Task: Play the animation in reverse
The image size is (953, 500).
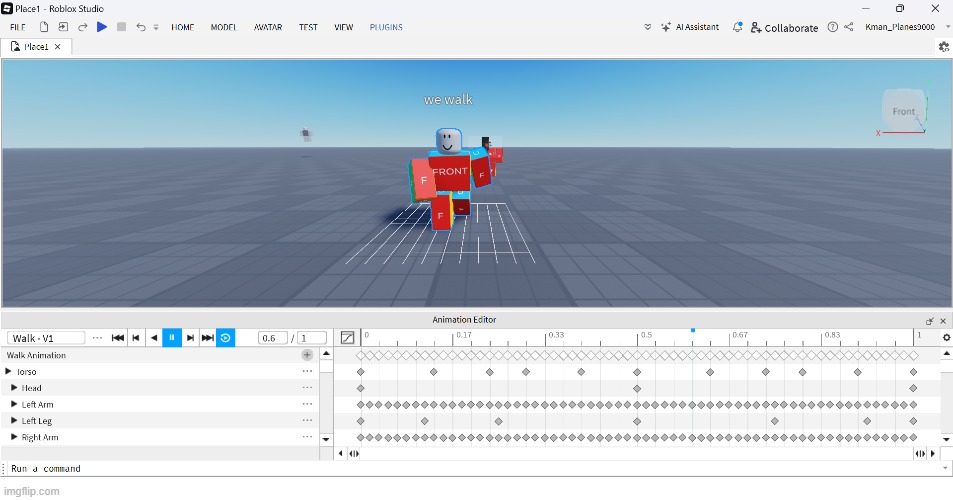Action: 154,338
